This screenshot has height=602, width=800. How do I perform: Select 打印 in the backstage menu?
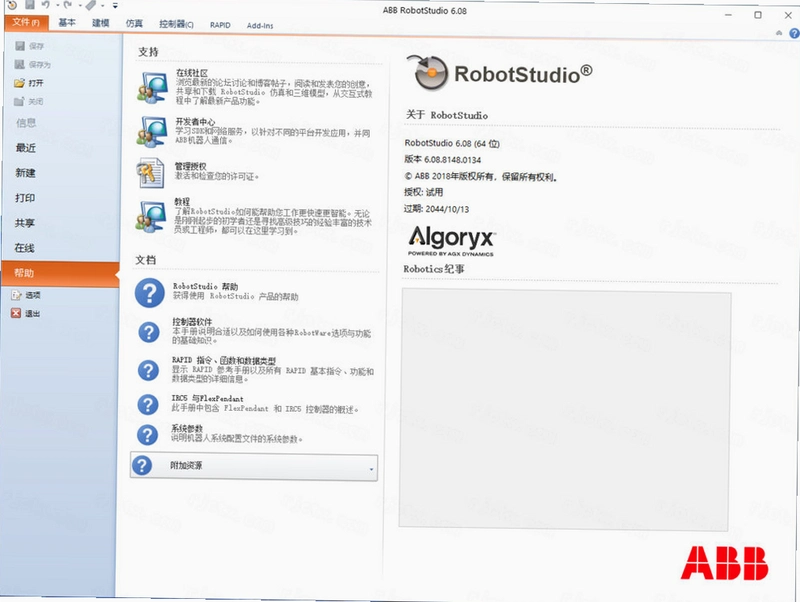[x=25, y=198]
